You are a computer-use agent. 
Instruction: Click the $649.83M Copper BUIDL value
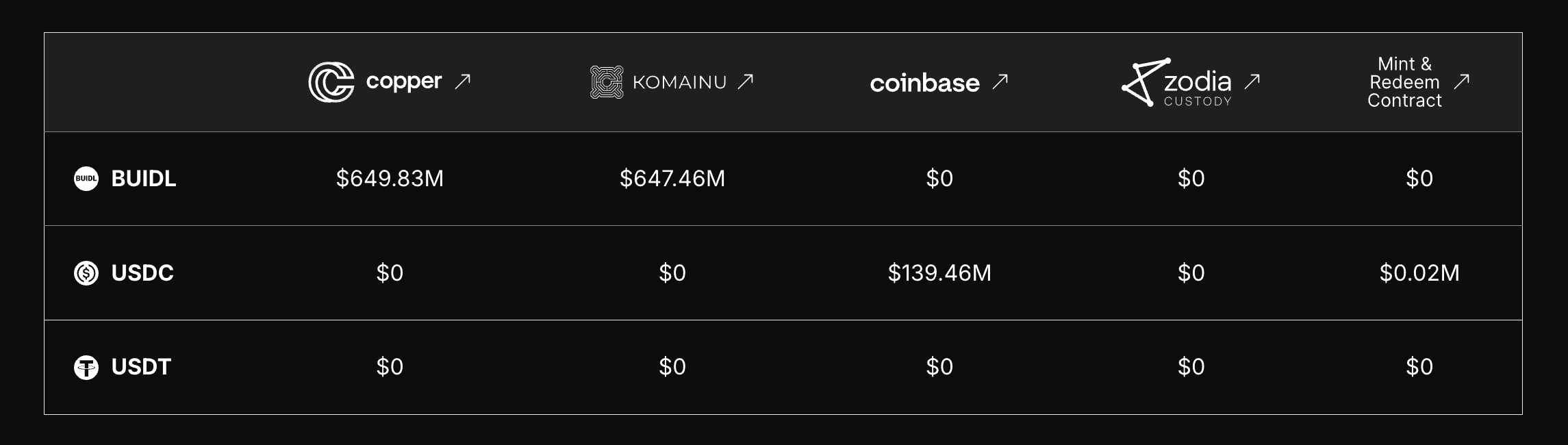[x=390, y=179]
